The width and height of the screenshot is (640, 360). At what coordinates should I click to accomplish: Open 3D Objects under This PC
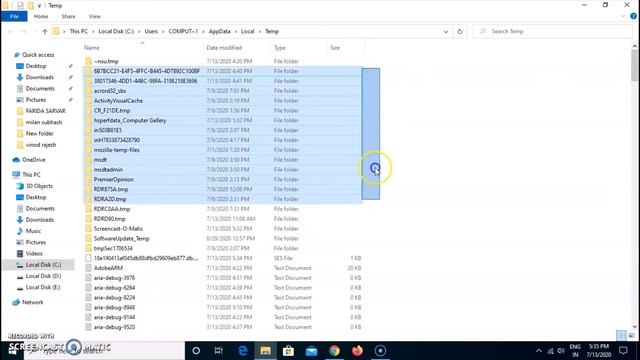(x=39, y=186)
